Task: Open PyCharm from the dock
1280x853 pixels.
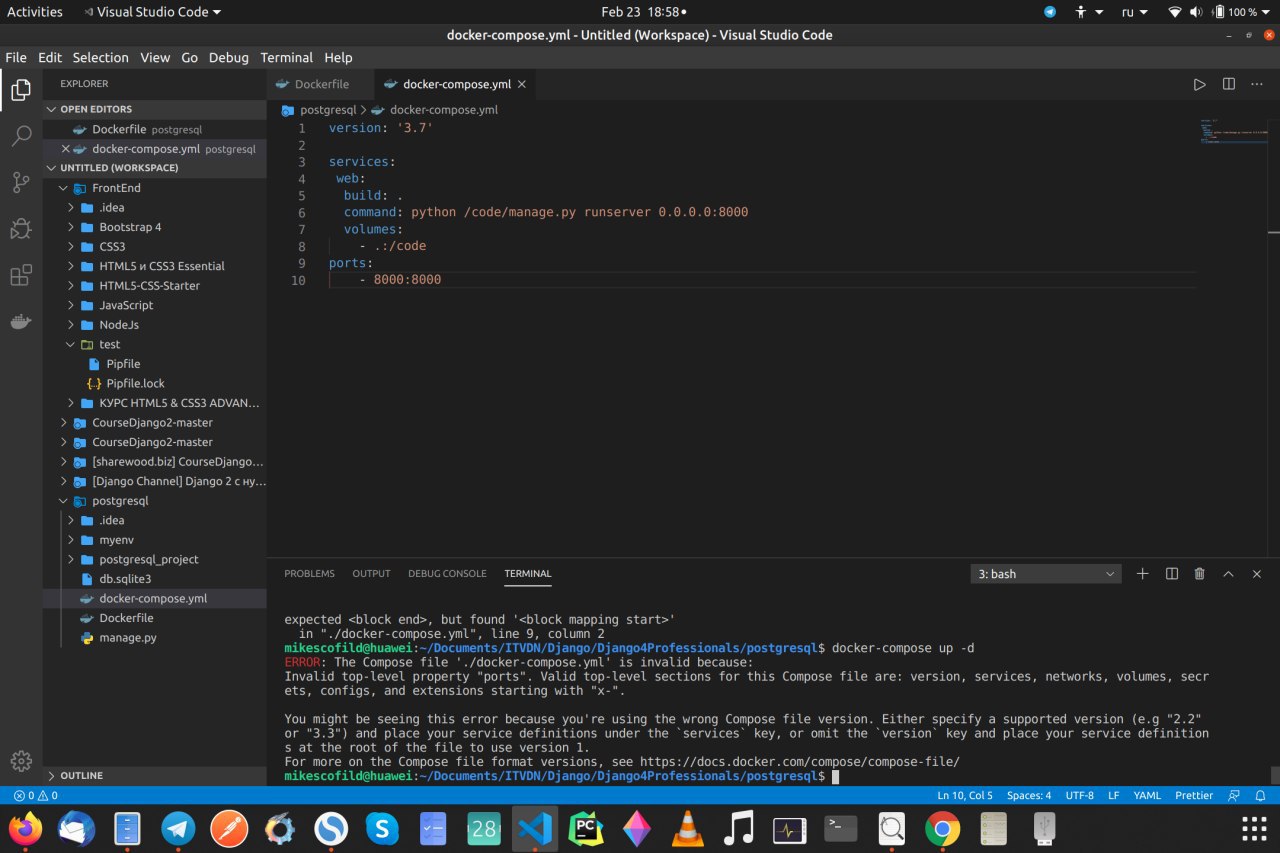Action: tap(585, 828)
